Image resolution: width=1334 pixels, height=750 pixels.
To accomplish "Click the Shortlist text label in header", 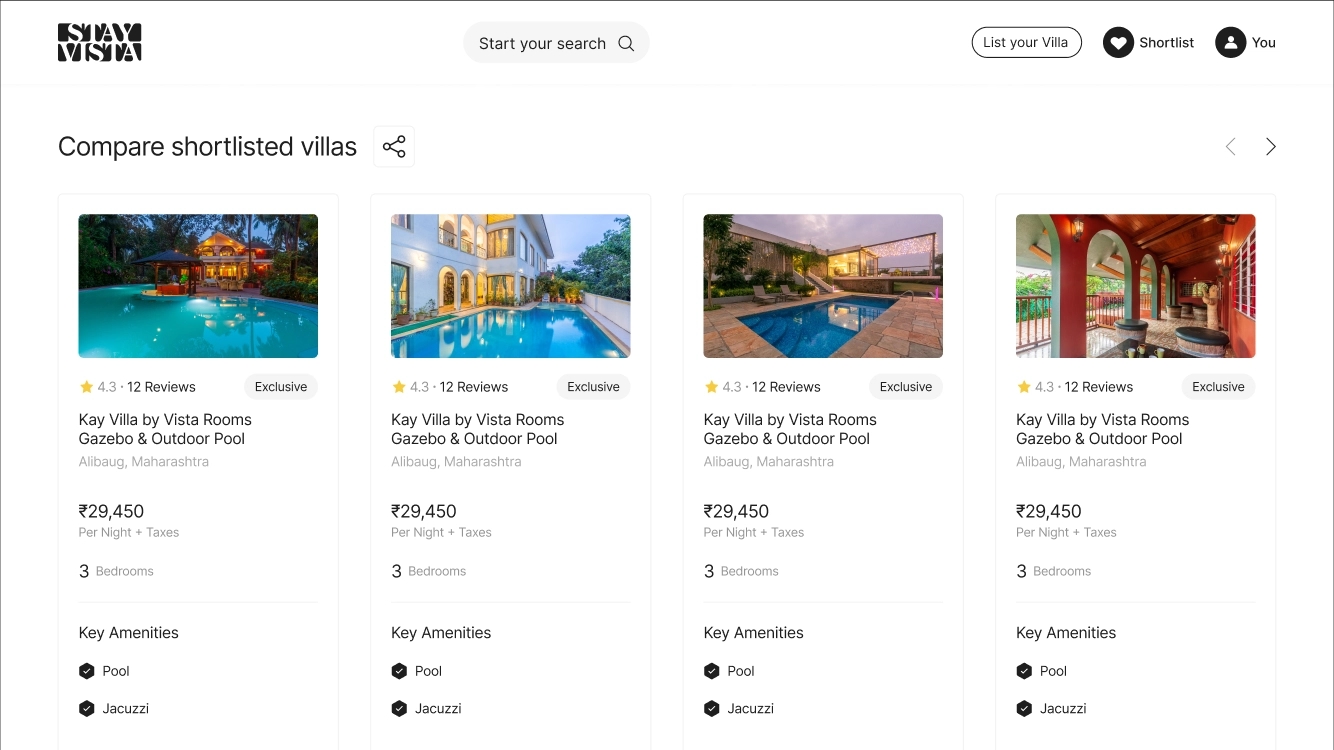I will 1167,43.
